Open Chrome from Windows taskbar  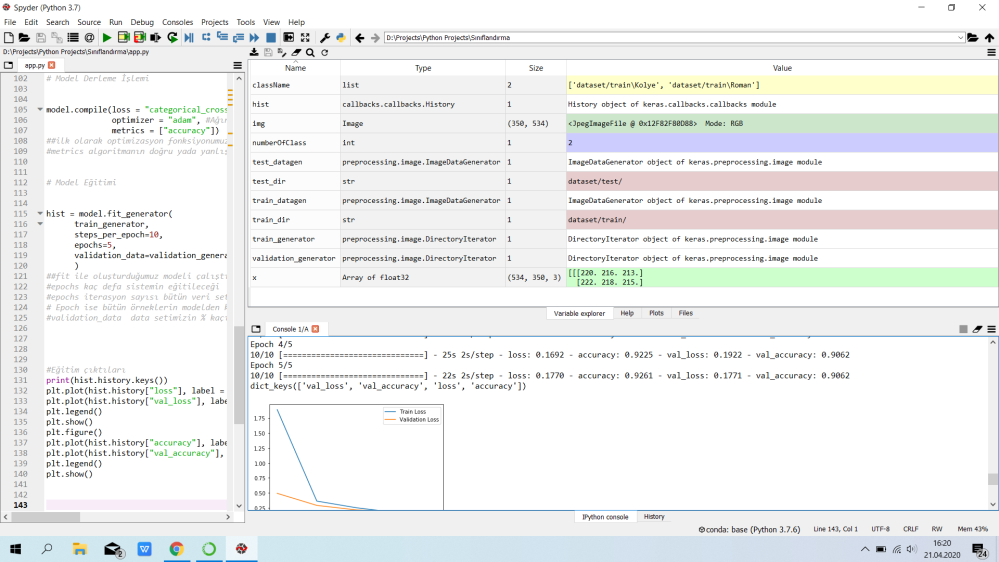[176, 549]
